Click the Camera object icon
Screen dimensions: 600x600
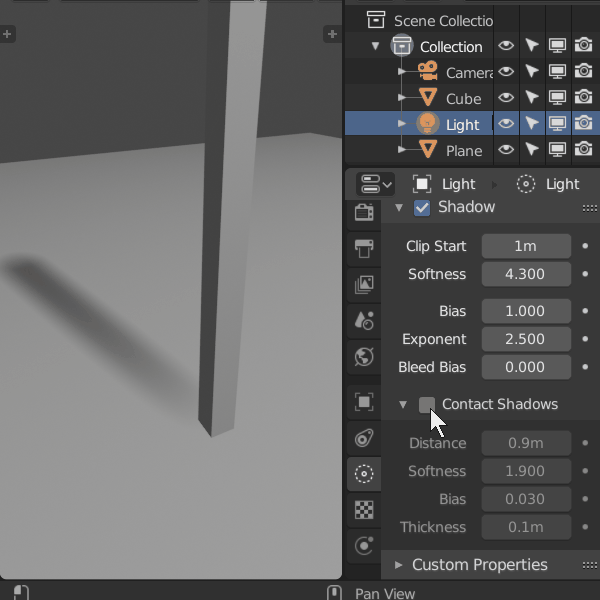pos(427,71)
